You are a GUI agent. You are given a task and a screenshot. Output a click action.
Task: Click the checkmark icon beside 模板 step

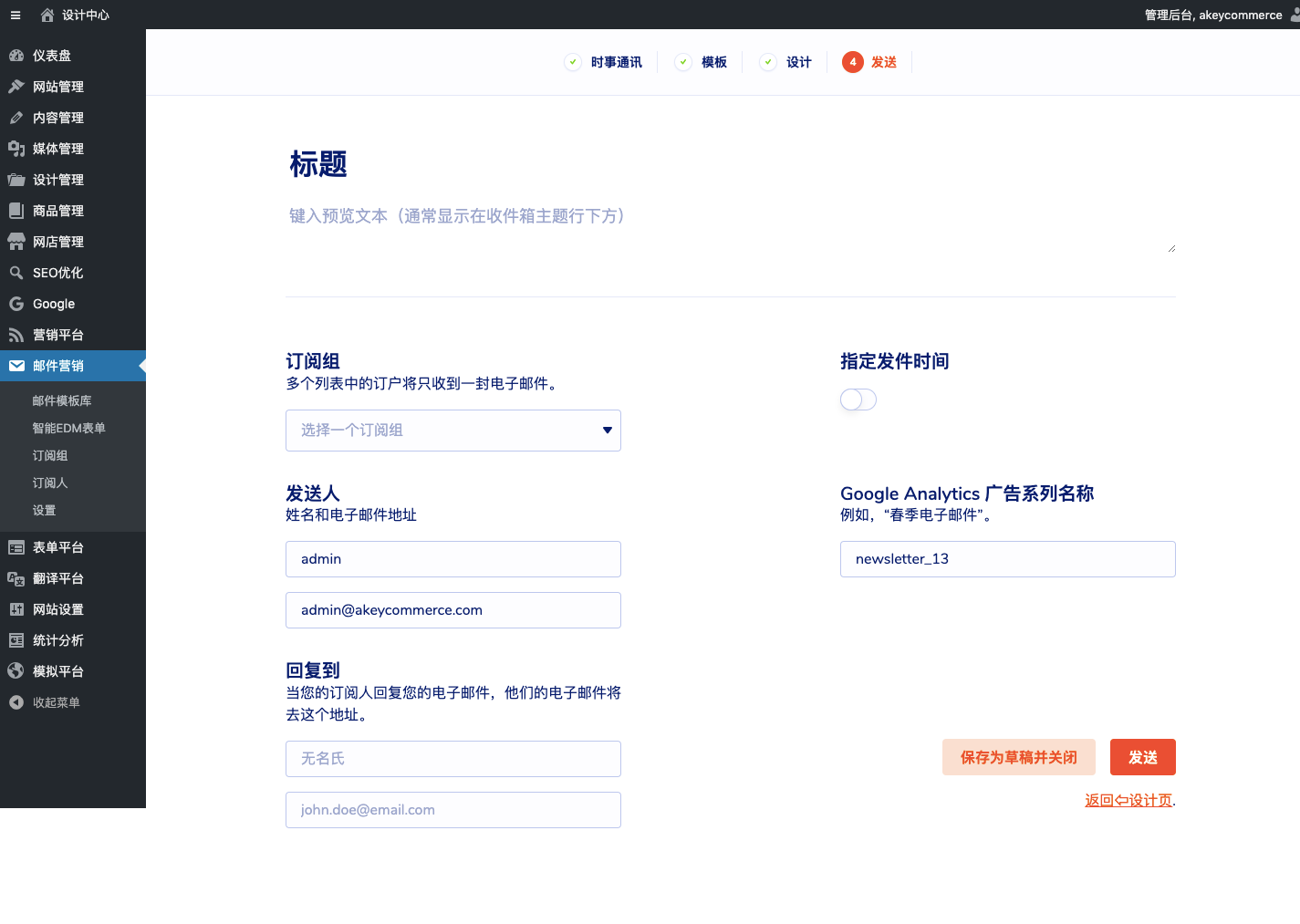coord(683,62)
